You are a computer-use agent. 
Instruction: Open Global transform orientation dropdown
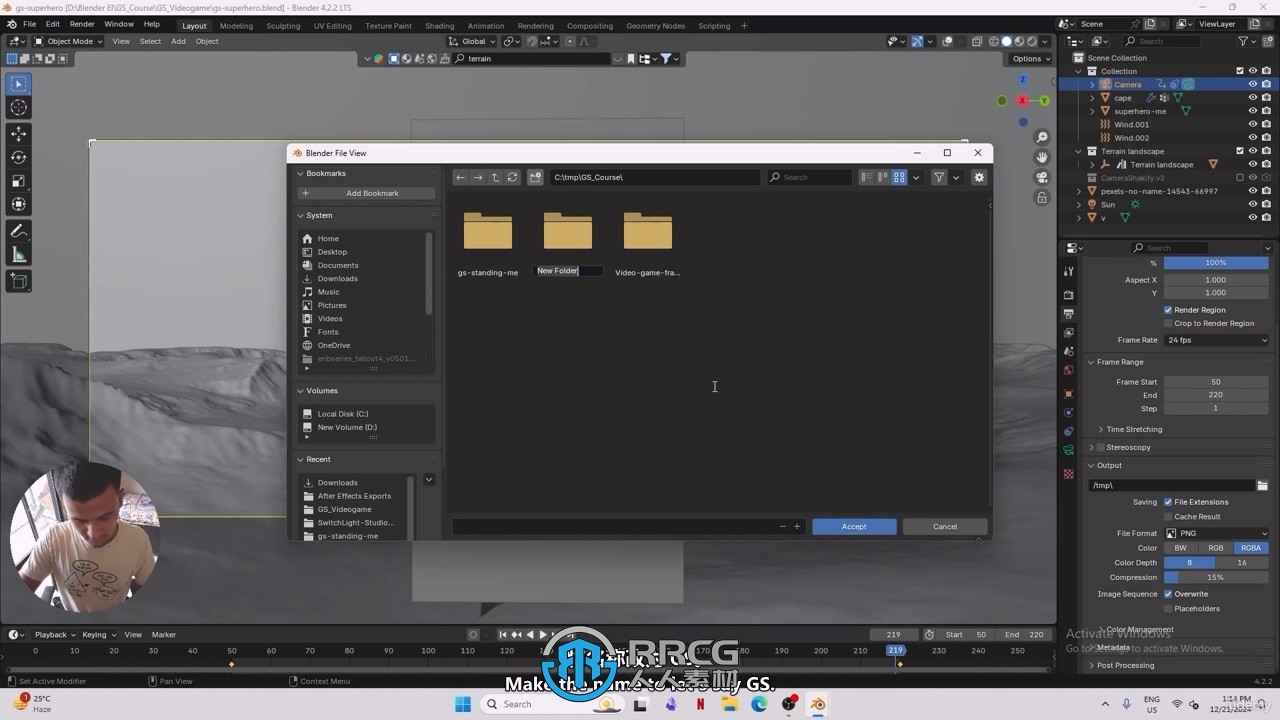coord(473,41)
